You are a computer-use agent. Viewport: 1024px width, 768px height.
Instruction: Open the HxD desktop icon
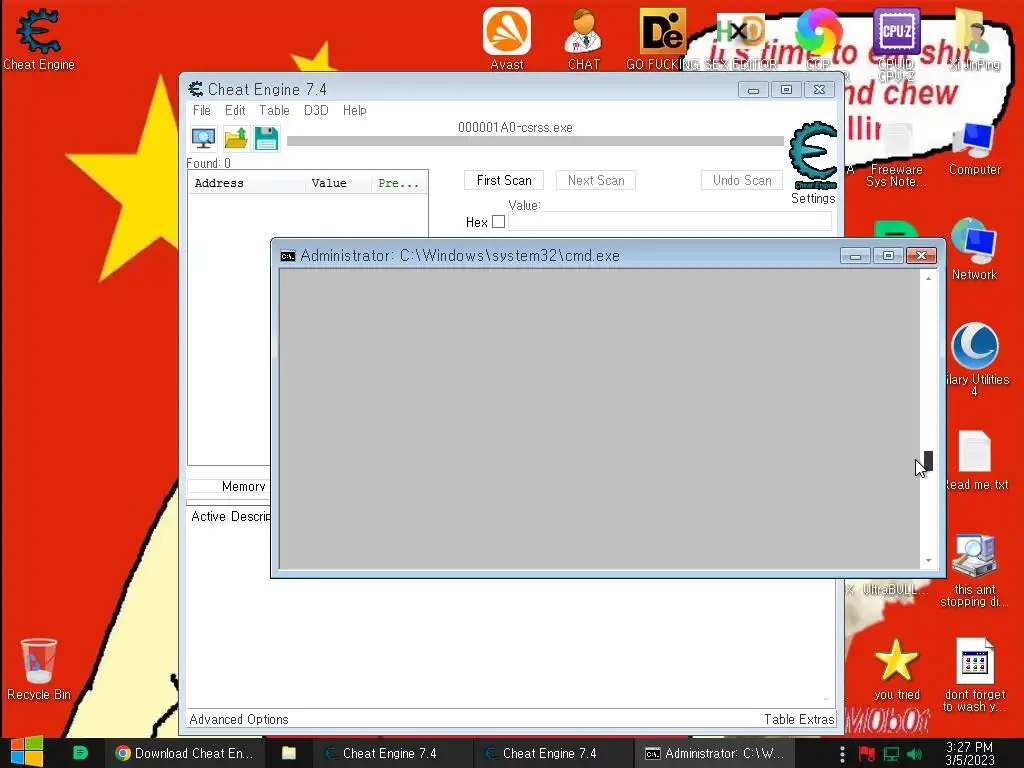740,31
